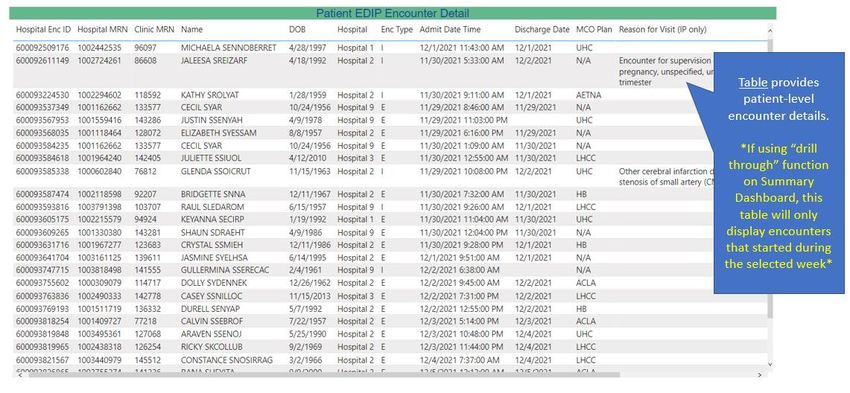Click the vertical scrollbar up arrow

click(770, 31)
